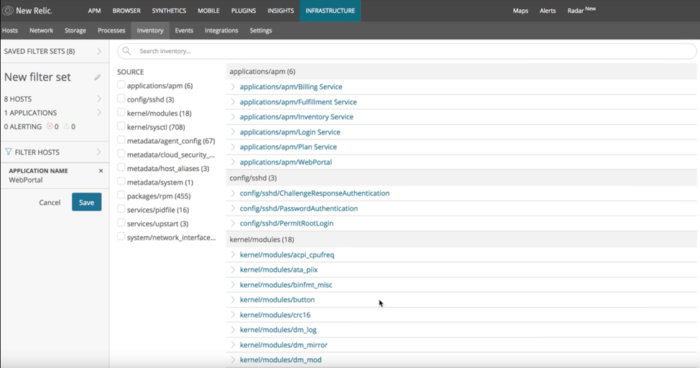Click the search magnifier icon
This screenshot has height=368, width=700.
[x=127, y=51]
